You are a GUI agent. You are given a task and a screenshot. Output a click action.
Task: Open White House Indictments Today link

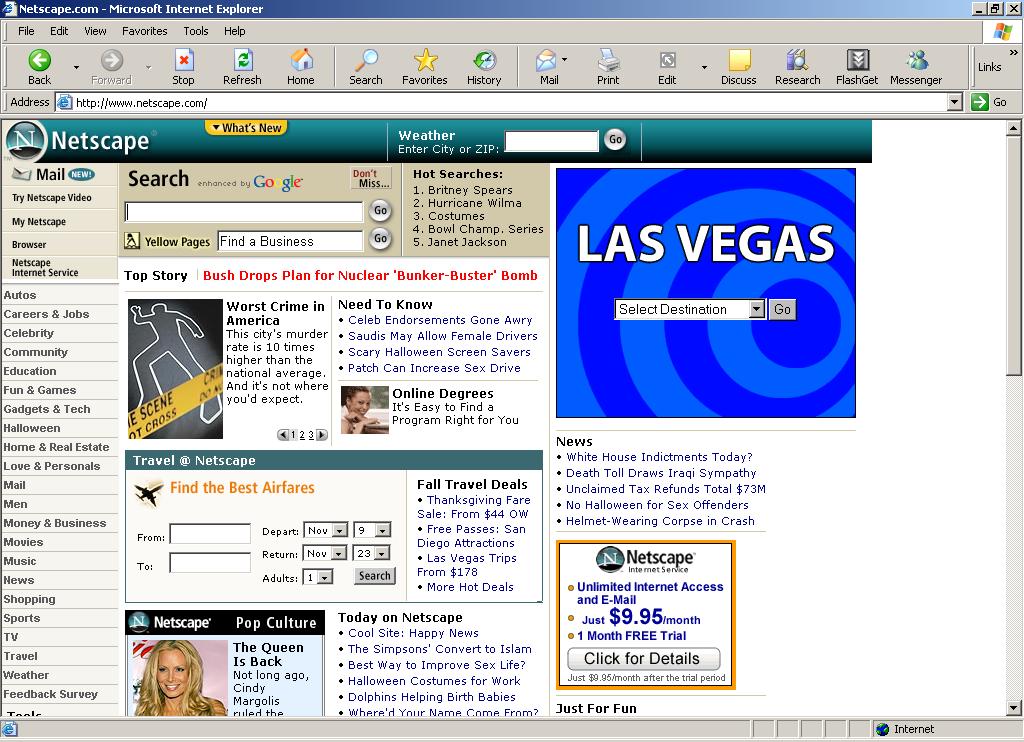659,457
